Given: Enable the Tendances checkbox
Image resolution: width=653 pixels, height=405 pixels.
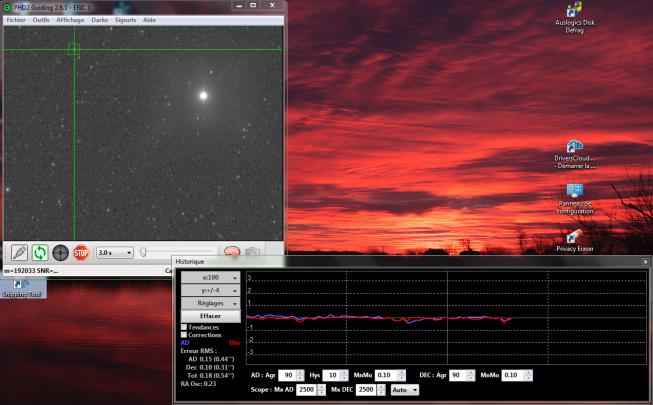Looking at the screenshot, I should tap(184, 327).
